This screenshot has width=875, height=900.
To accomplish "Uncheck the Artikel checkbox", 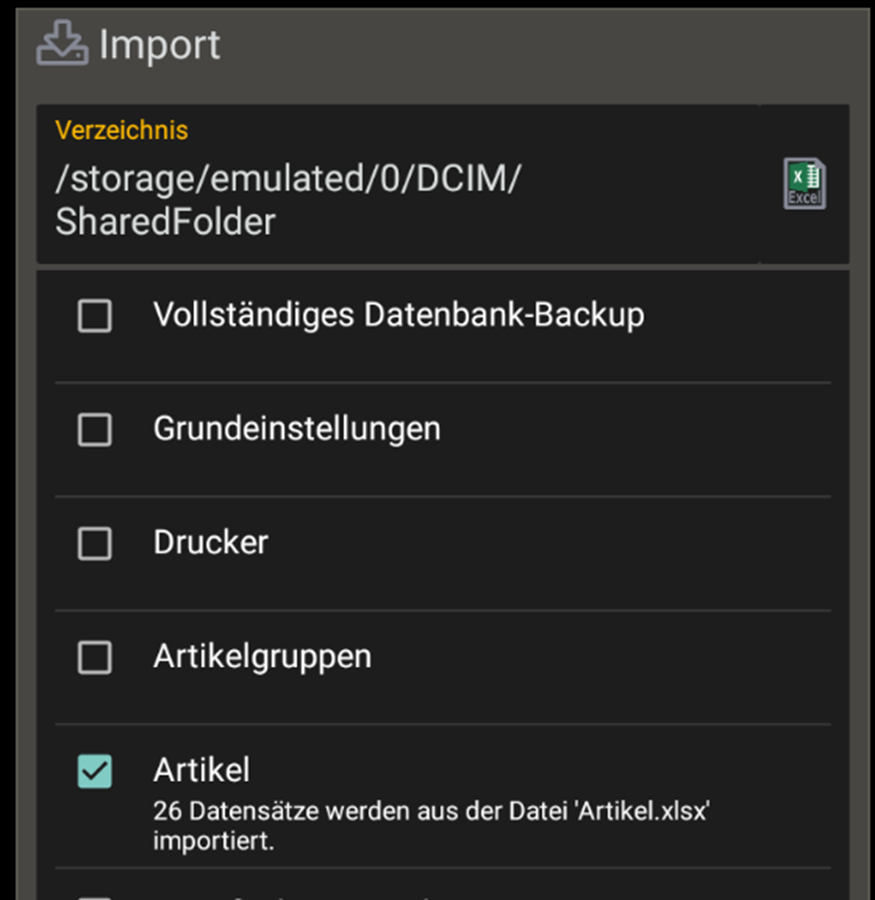I will (x=95, y=771).
